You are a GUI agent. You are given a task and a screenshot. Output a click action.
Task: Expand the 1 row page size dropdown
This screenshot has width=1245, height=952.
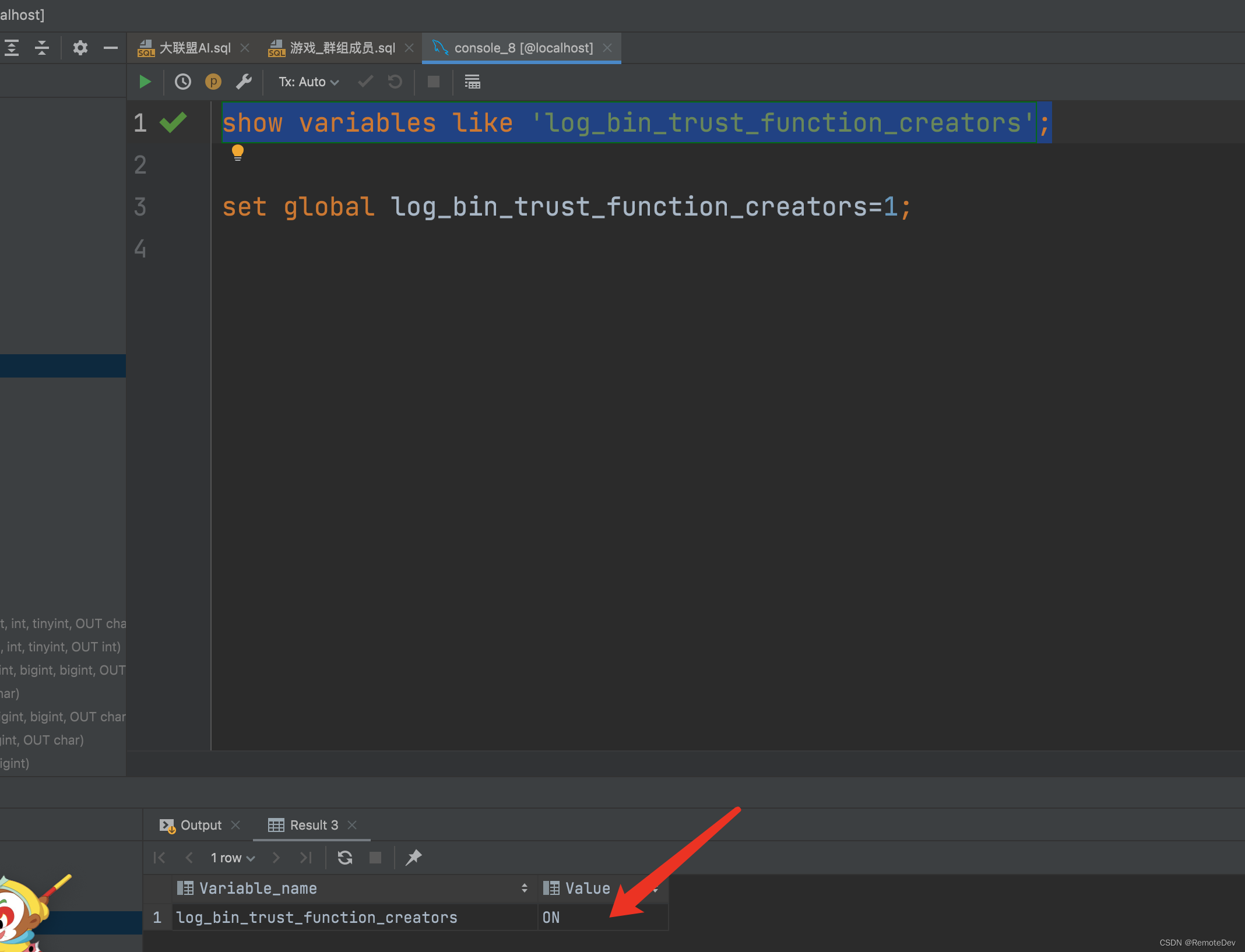click(233, 858)
